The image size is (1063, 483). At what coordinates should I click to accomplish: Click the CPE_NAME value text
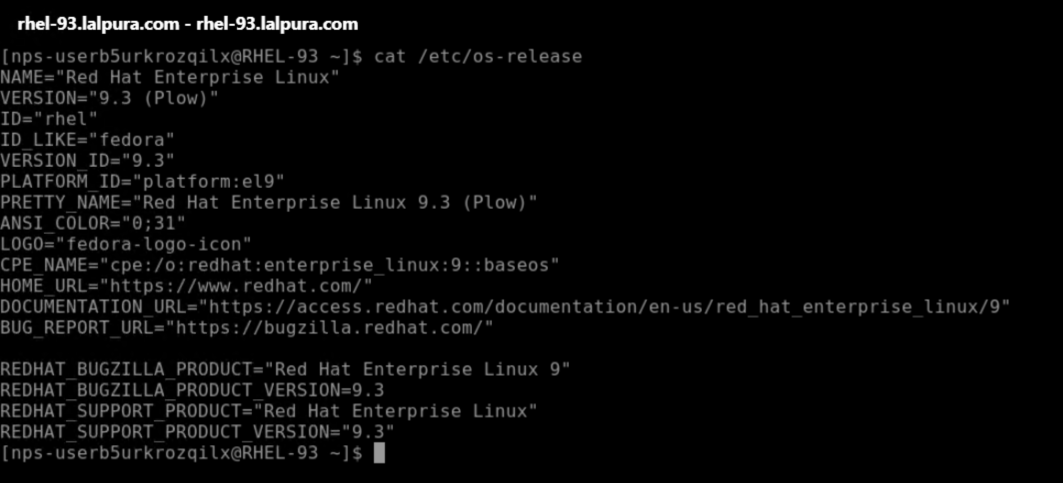click(x=329, y=265)
